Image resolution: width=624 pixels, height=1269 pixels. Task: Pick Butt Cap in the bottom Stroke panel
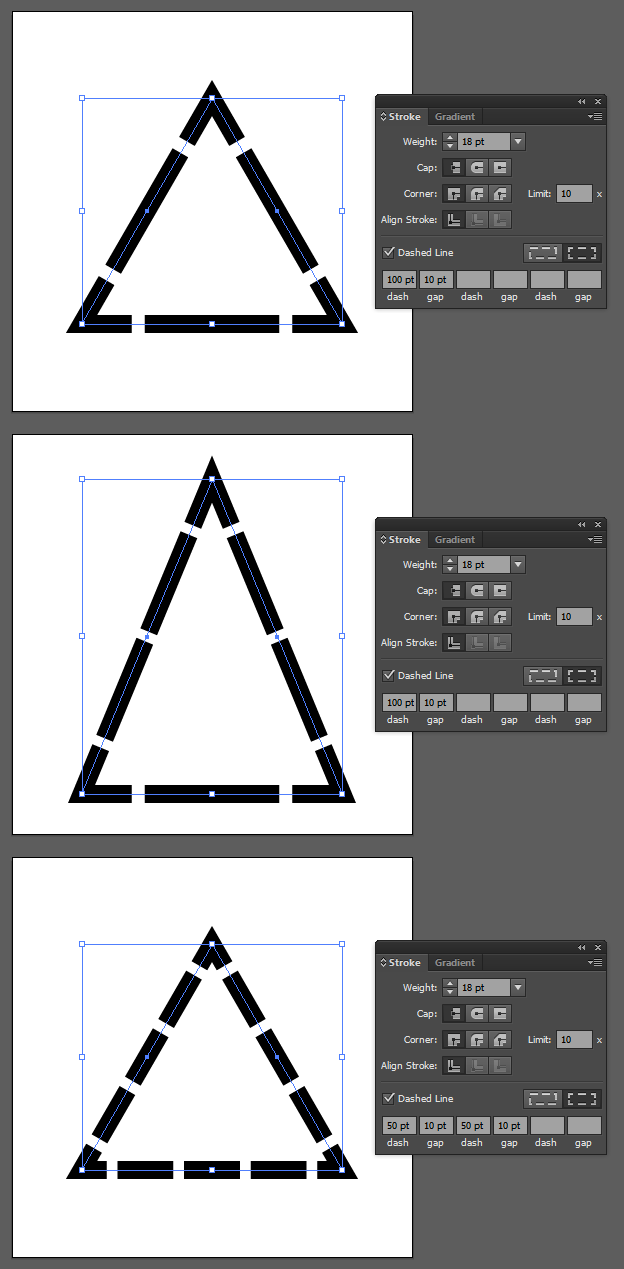pos(454,1014)
